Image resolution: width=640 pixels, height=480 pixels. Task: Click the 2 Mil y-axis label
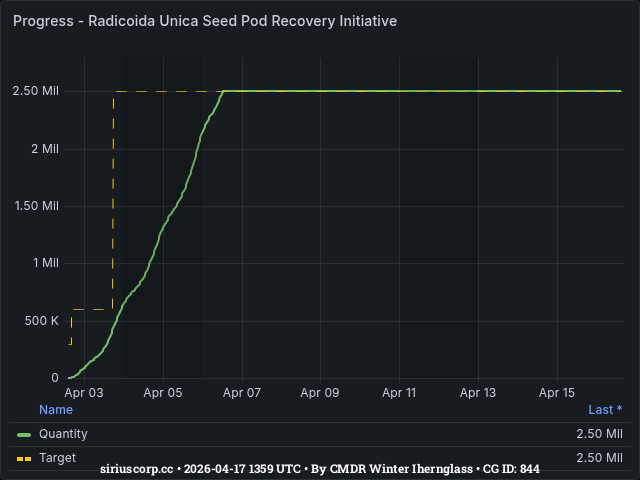click(x=45, y=149)
